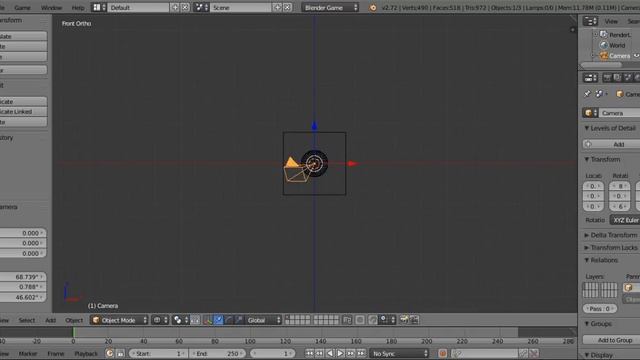Click Add level of detail button
Screen dimensions: 640x360
[x=611, y=144]
